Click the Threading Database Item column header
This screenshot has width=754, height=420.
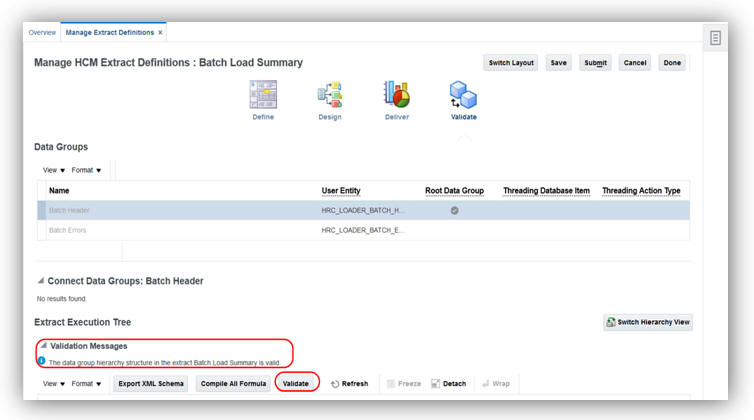tap(546, 191)
